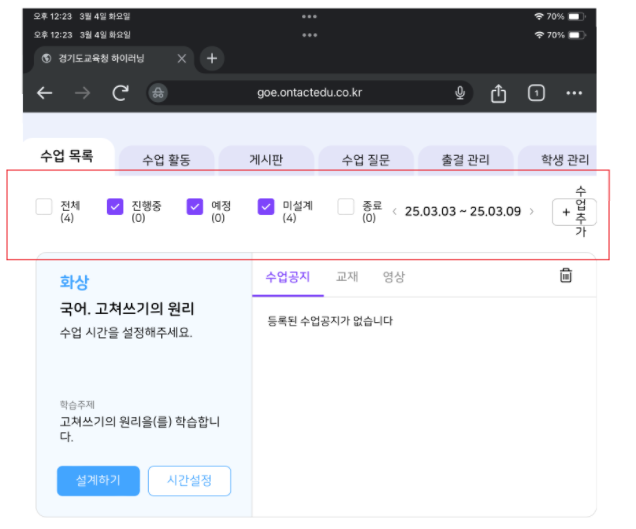Go to next week with right chevron
This screenshot has height=529, width=636.
[x=531, y=212]
